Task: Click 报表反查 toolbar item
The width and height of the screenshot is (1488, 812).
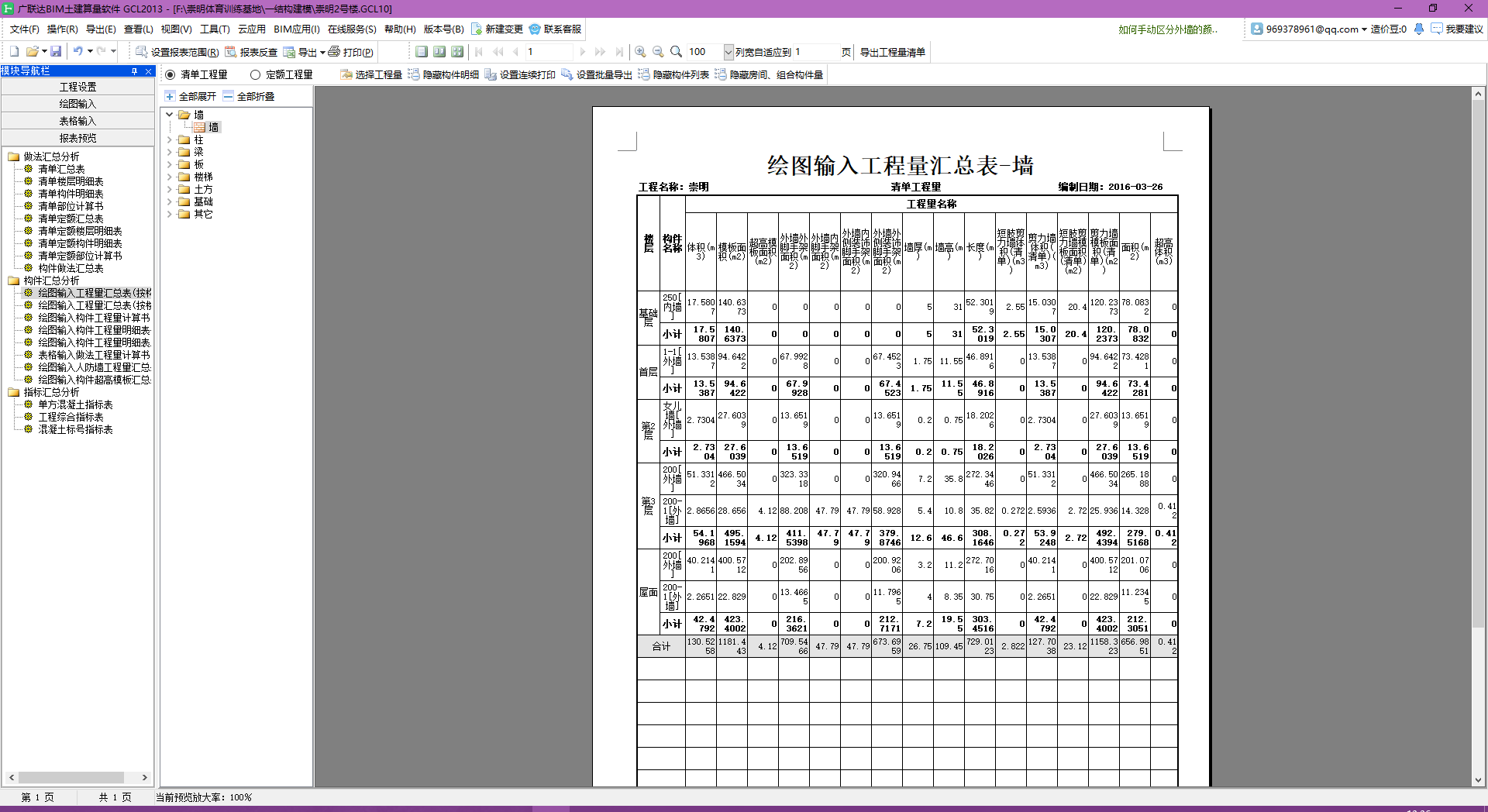Action: pos(251,52)
